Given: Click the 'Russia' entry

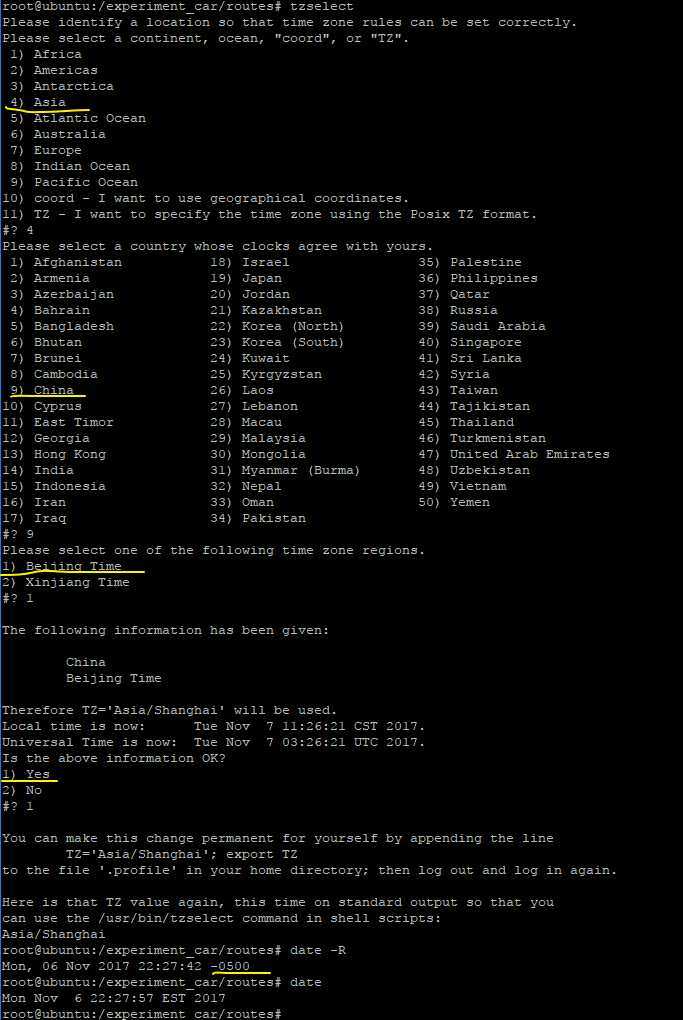Looking at the screenshot, I should (474, 310).
